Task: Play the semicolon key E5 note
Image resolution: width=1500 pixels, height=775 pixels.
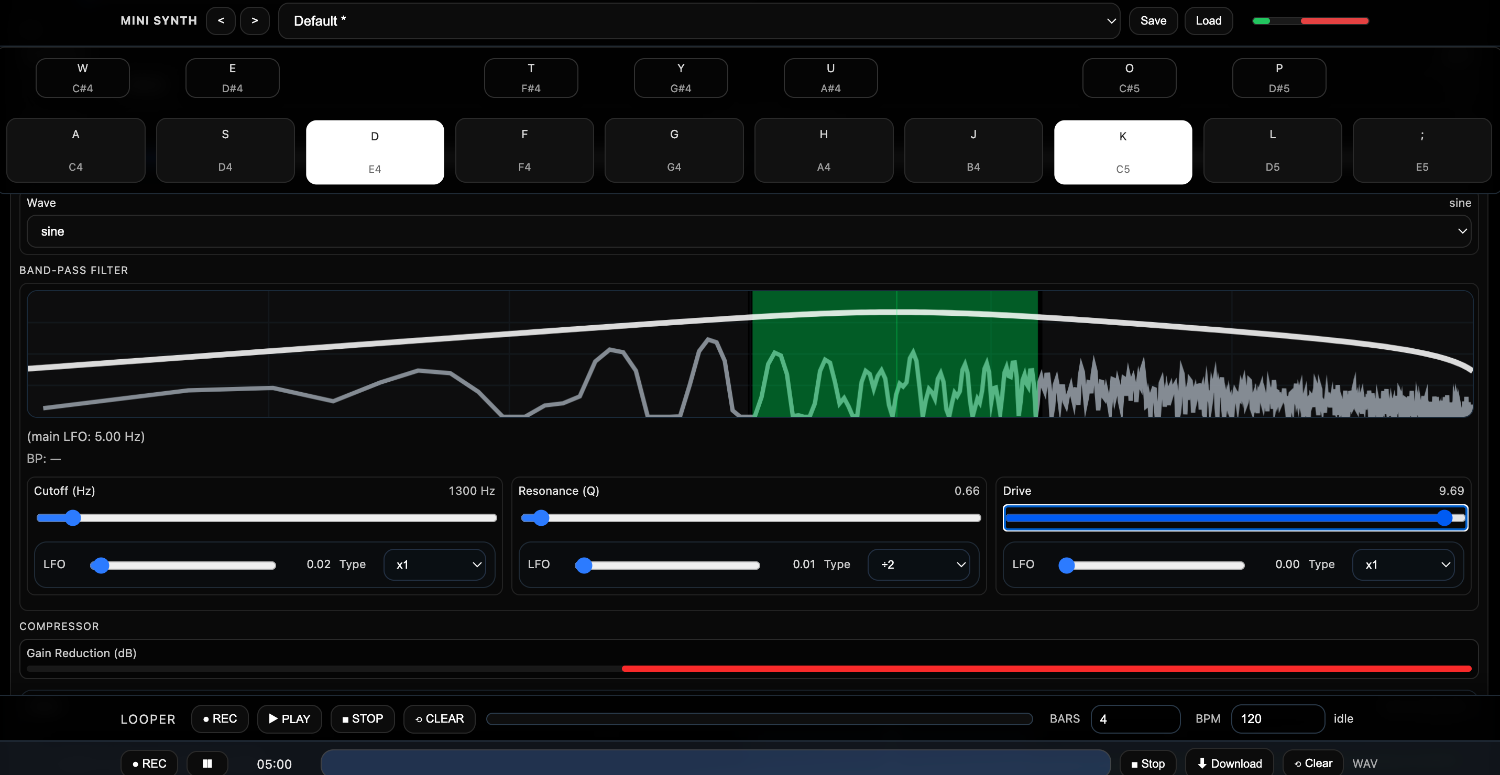Action: 1422,151
